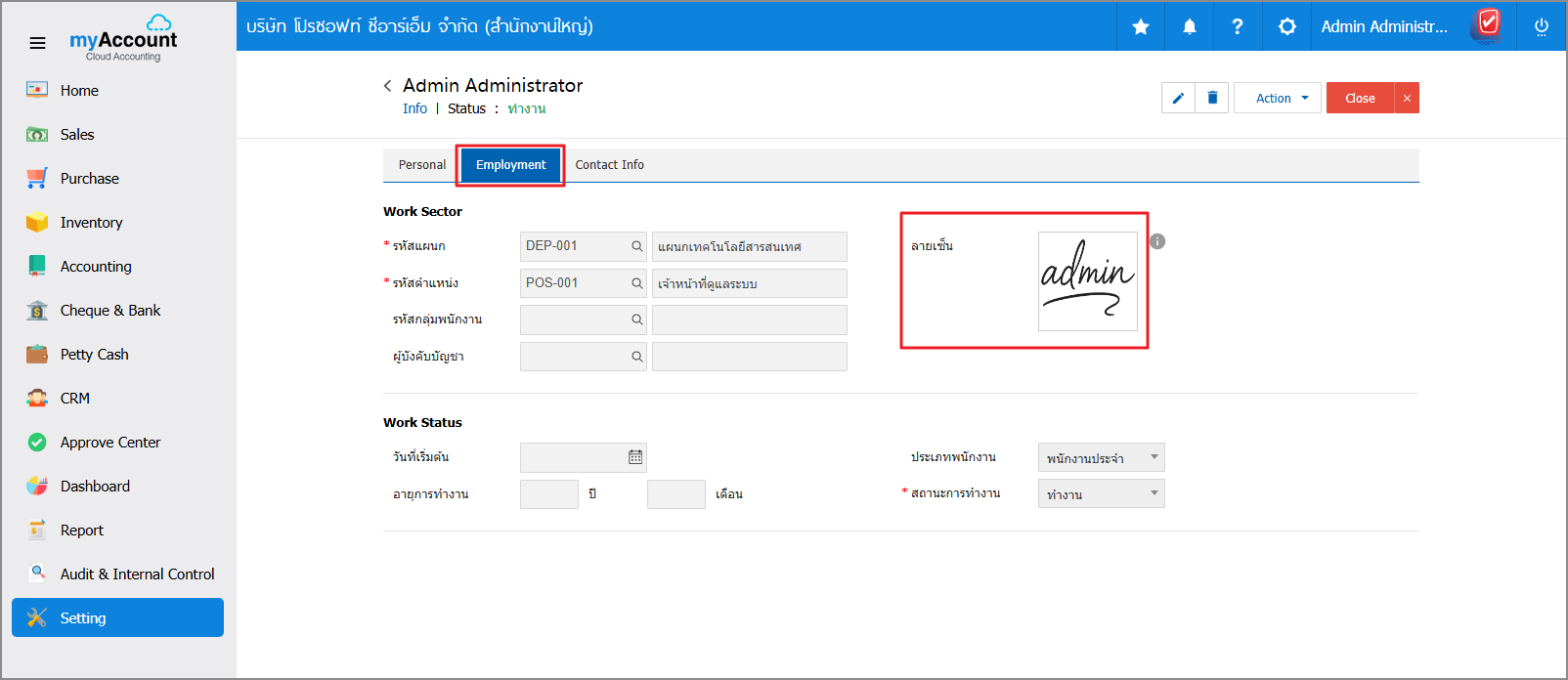Toggle the hamburger sidebar menu

tap(37, 43)
